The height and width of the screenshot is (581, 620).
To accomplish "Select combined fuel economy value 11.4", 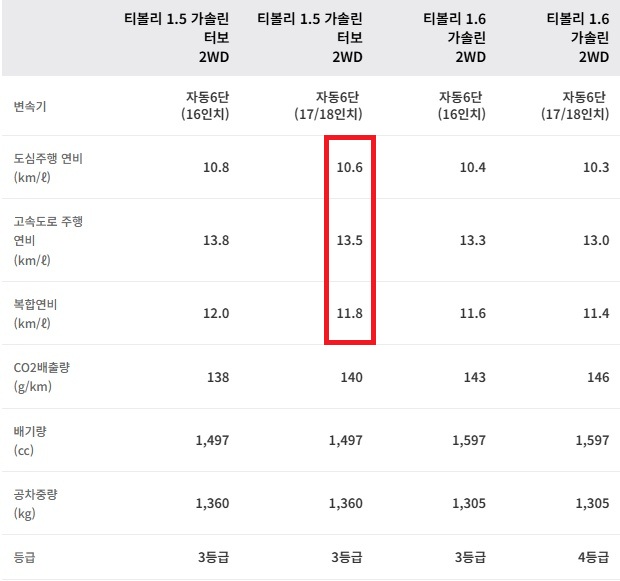I will coord(596,313).
